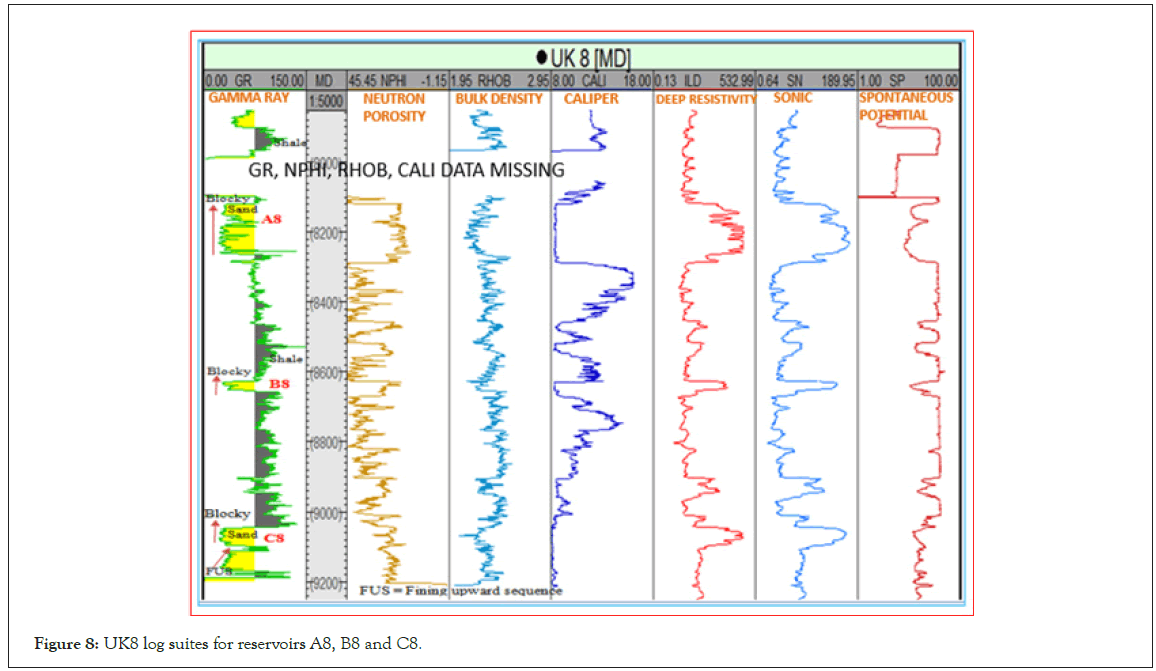The image size is (1156, 671).
Task: Select the 8600 depth marker
Action: point(325,373)
